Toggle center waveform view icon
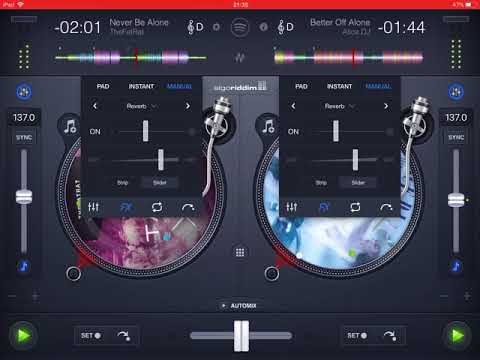Screen dimensions: 480x360 click(x=239, y=57)
